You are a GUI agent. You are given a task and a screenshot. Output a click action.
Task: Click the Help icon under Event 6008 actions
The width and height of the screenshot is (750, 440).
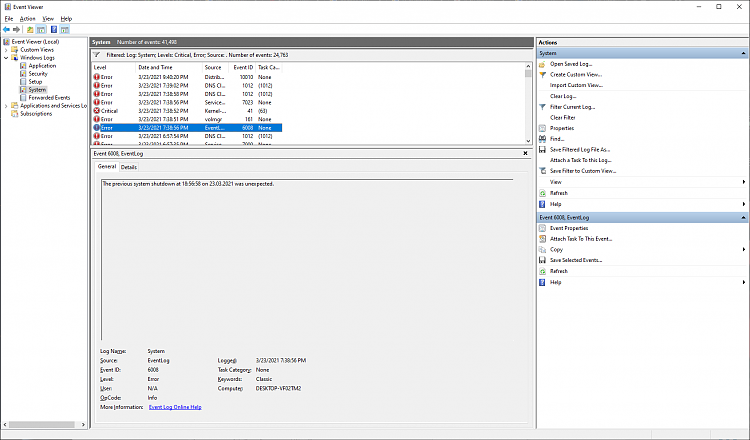coord(542,282)
